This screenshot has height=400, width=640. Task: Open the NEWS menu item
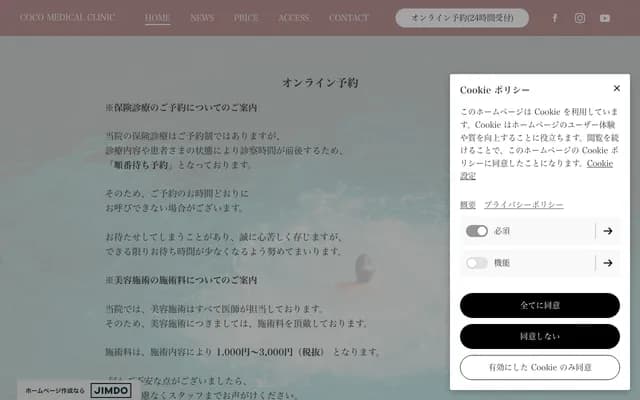point(202,18)
